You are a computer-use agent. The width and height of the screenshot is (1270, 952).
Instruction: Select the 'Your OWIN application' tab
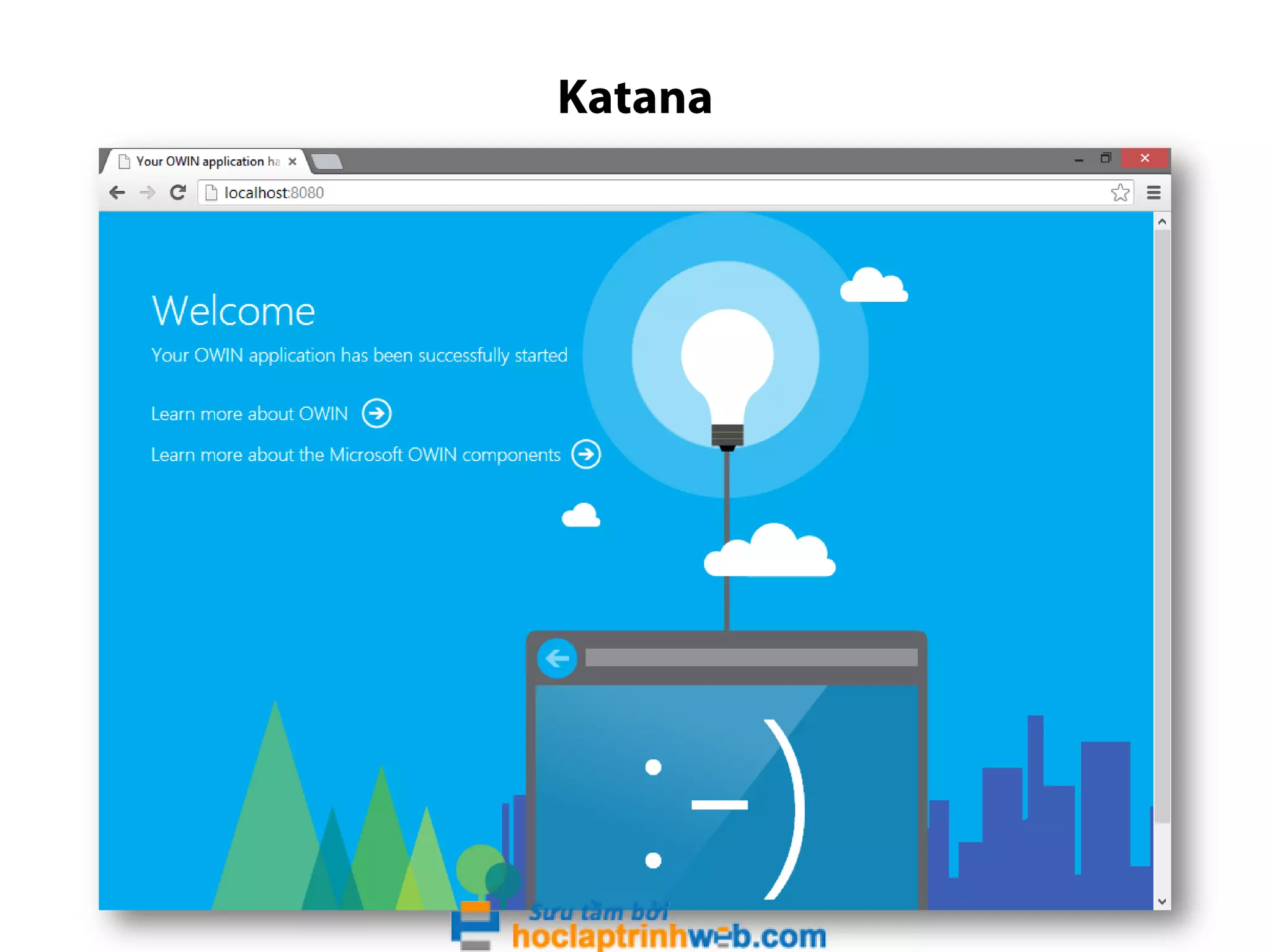(202, 161)
